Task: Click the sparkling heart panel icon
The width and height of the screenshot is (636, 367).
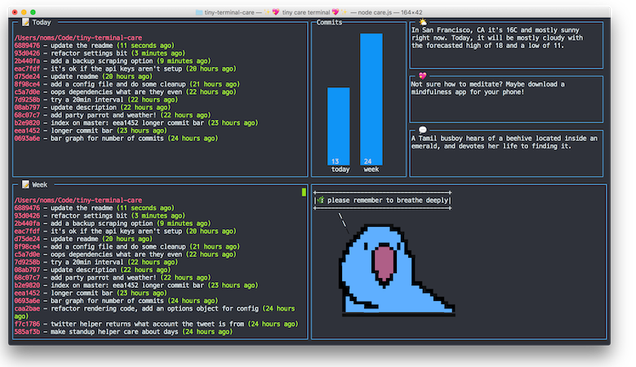Action: tap(423, 76)
